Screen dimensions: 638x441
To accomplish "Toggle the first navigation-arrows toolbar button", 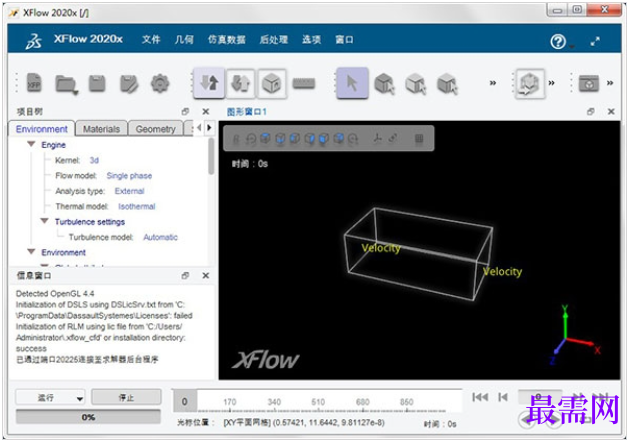I will click(x=209, y=83).
